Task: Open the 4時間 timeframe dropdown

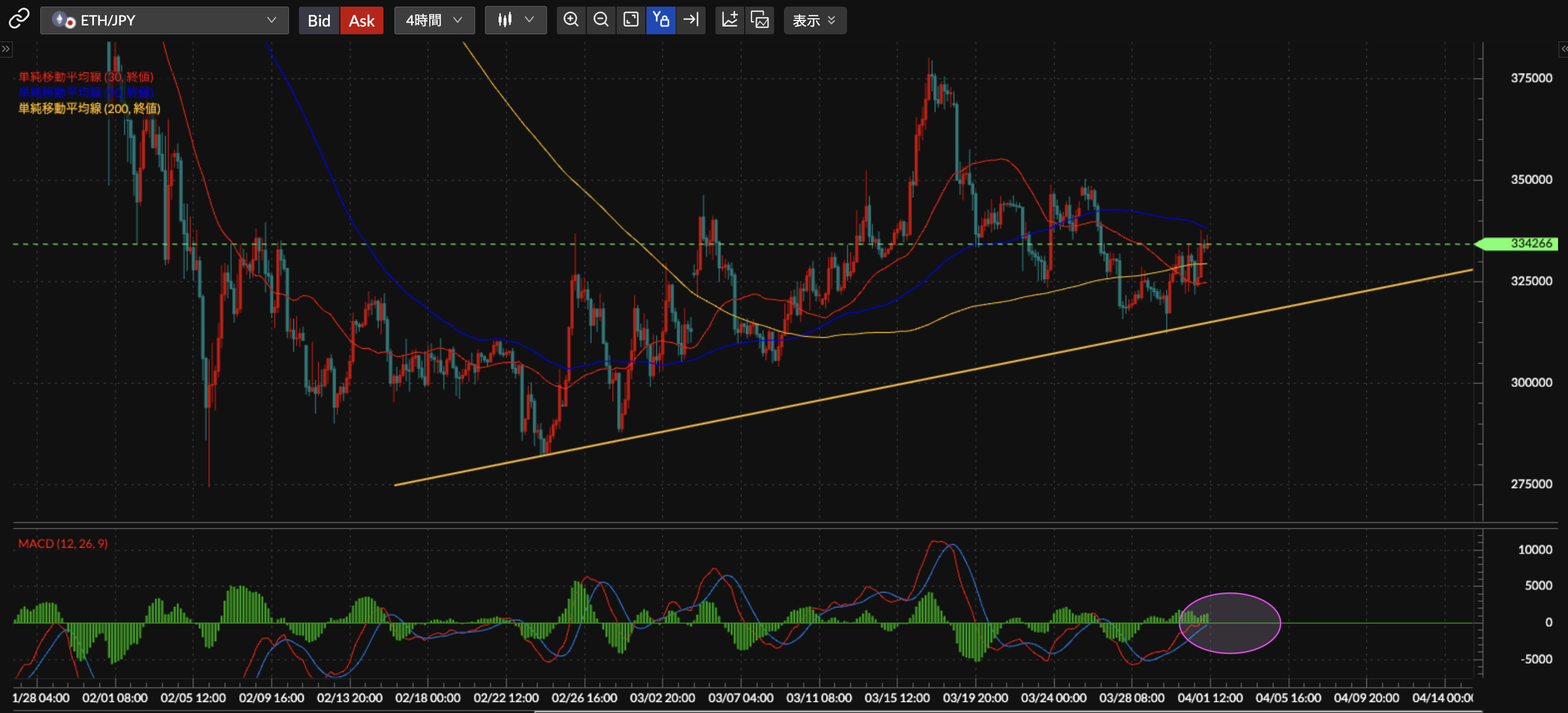Action: tap(434, 20)
